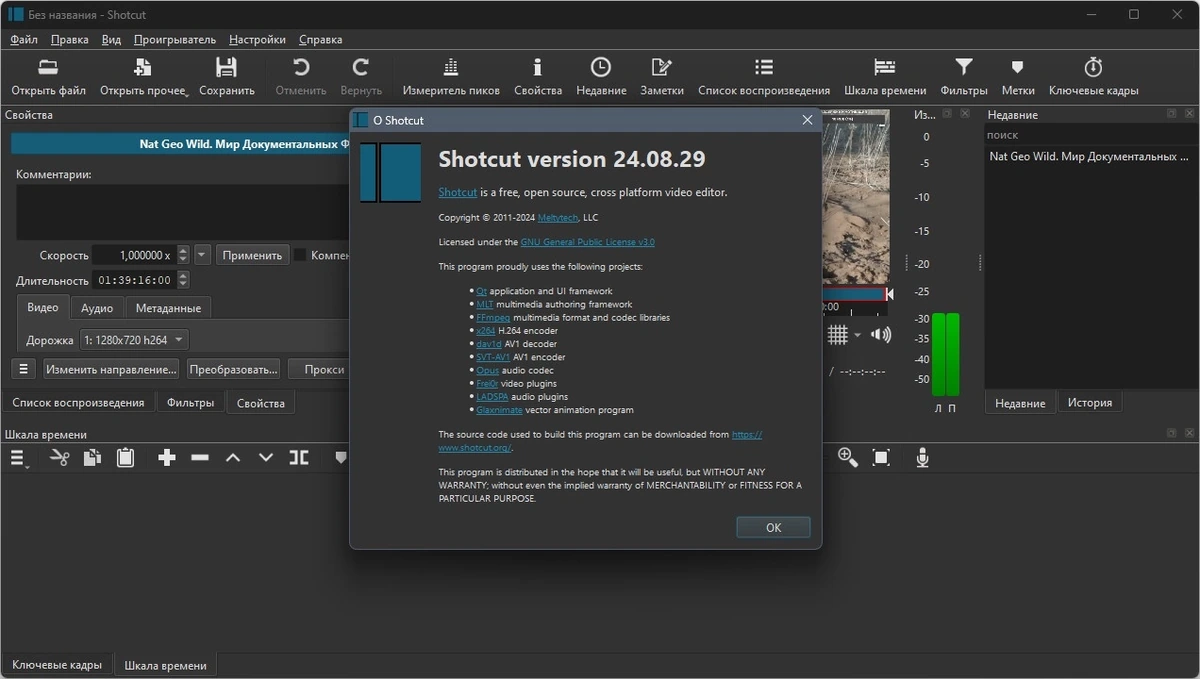Open the Проигрыватель menu
Viewport: 1200px width, 679px height.
[175, 40]
